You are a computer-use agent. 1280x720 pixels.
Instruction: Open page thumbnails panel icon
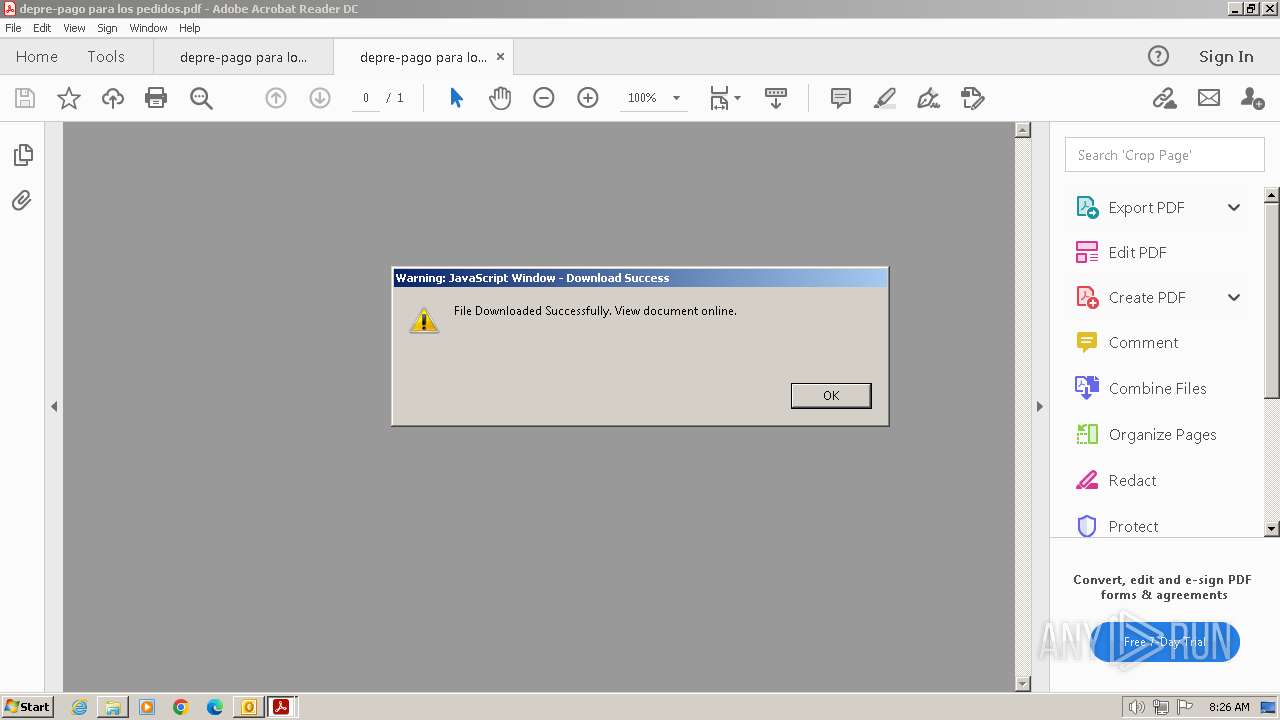23,155
